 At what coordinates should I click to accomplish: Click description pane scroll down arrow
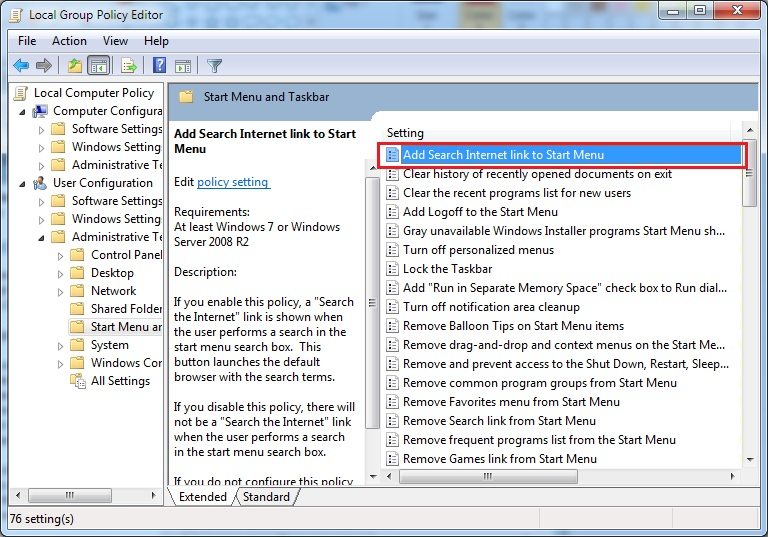(373, 476)
